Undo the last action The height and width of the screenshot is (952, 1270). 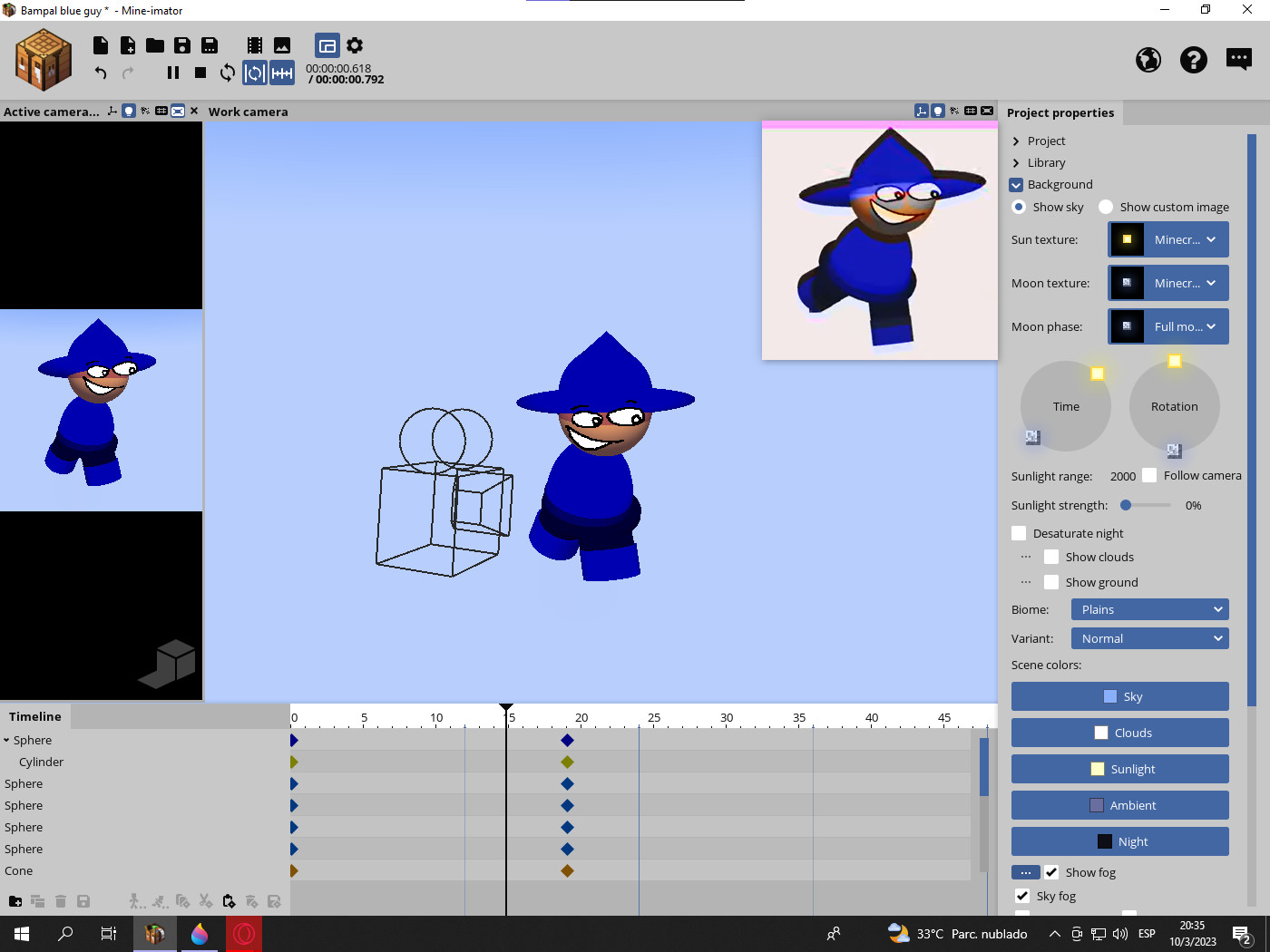click(x=100, y=73)
